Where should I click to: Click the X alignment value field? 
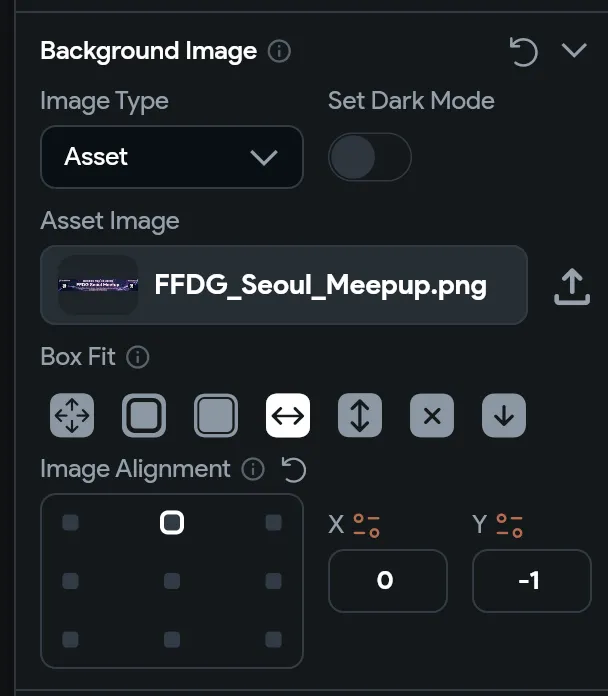(387, 581)
